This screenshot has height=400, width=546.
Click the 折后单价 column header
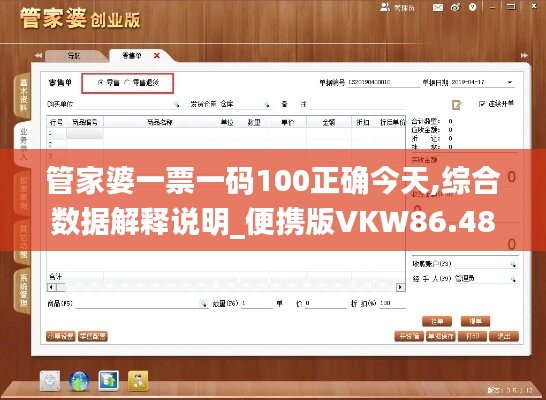coord(392,122)
